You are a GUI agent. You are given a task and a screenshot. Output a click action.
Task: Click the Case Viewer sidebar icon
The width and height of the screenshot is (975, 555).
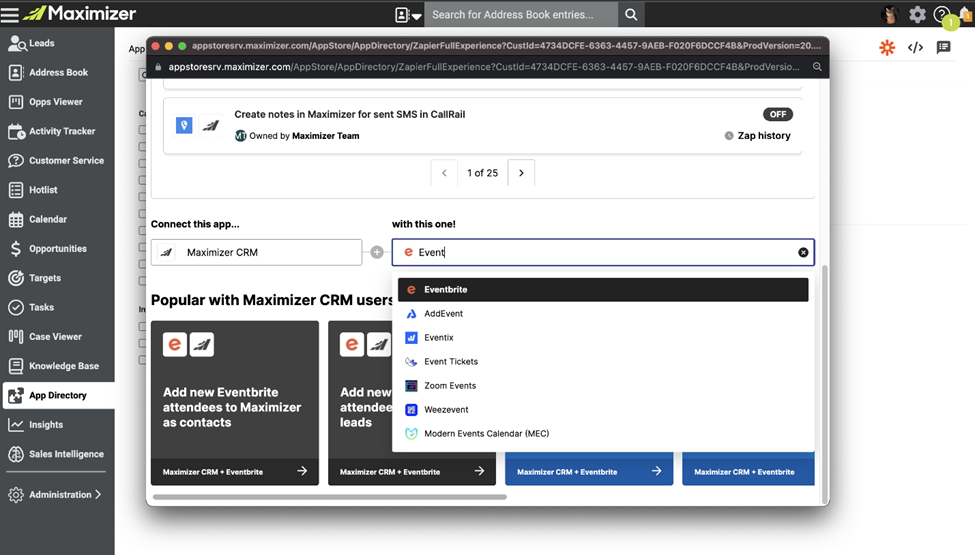pos(16,336)
